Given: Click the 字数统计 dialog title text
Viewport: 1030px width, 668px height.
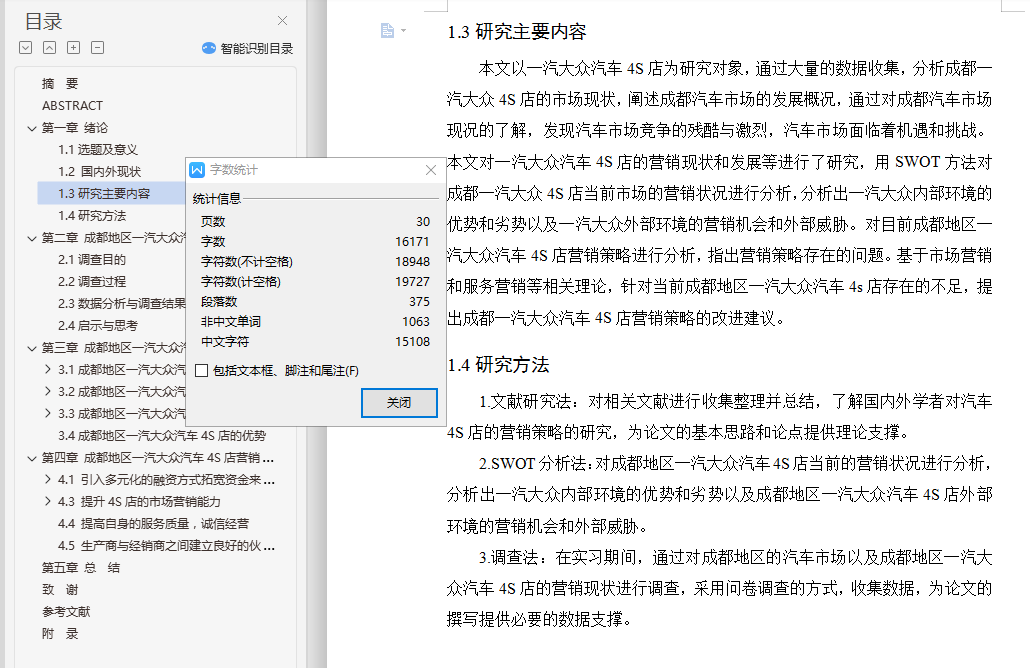Looking at the screenshot, I should click(x=234, y=171).
